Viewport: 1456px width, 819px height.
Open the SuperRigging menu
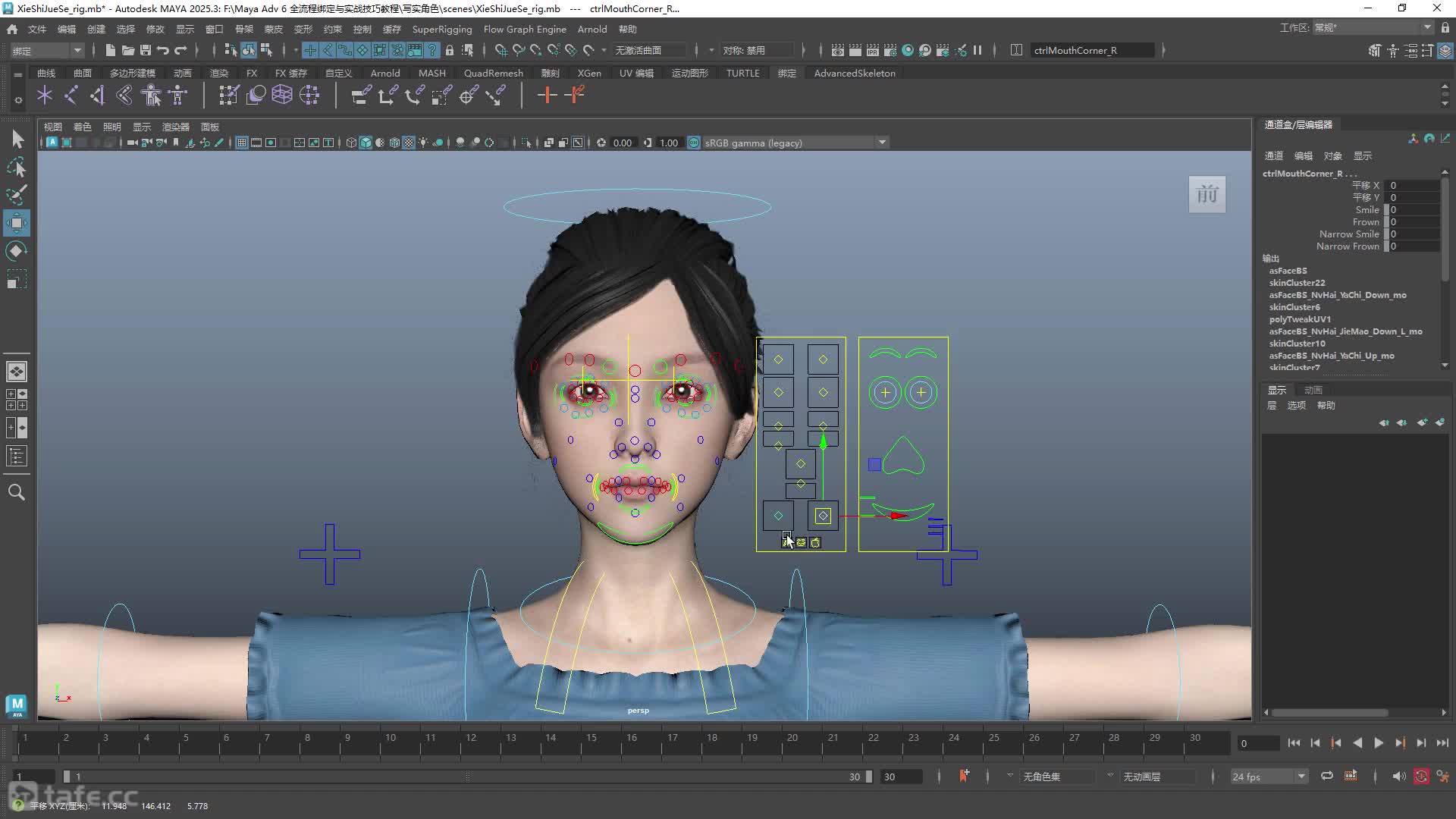pyautogui.click(x=442, y=29)
